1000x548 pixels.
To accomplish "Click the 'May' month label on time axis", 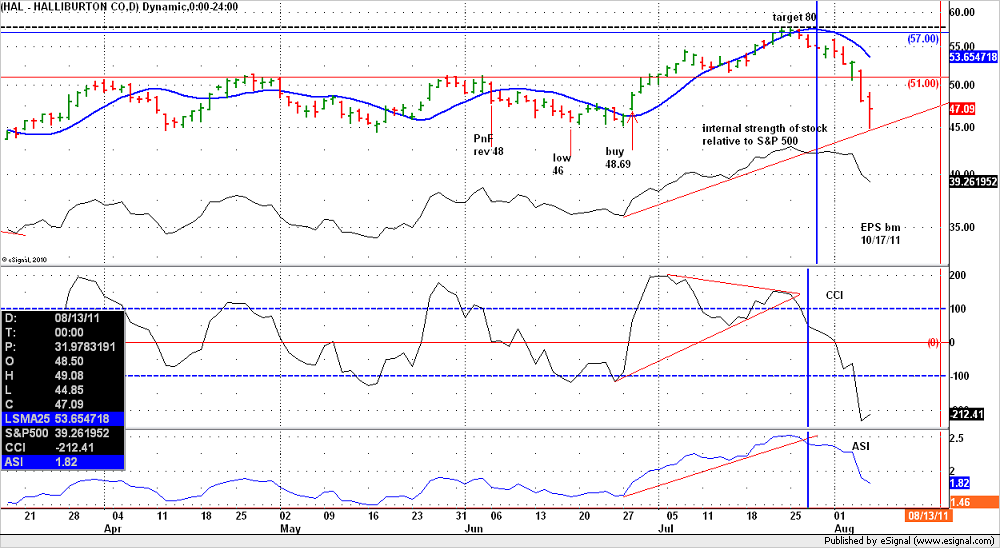I will point(291,529).
